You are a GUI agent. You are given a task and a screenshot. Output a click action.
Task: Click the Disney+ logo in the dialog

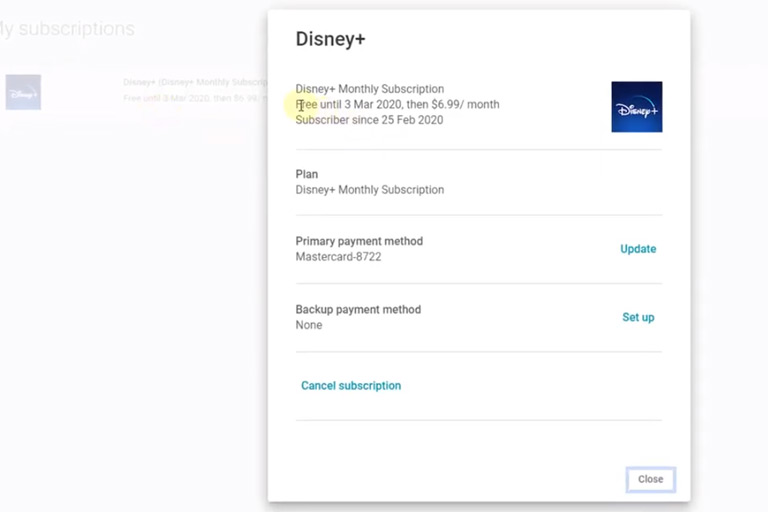point(636,107)
